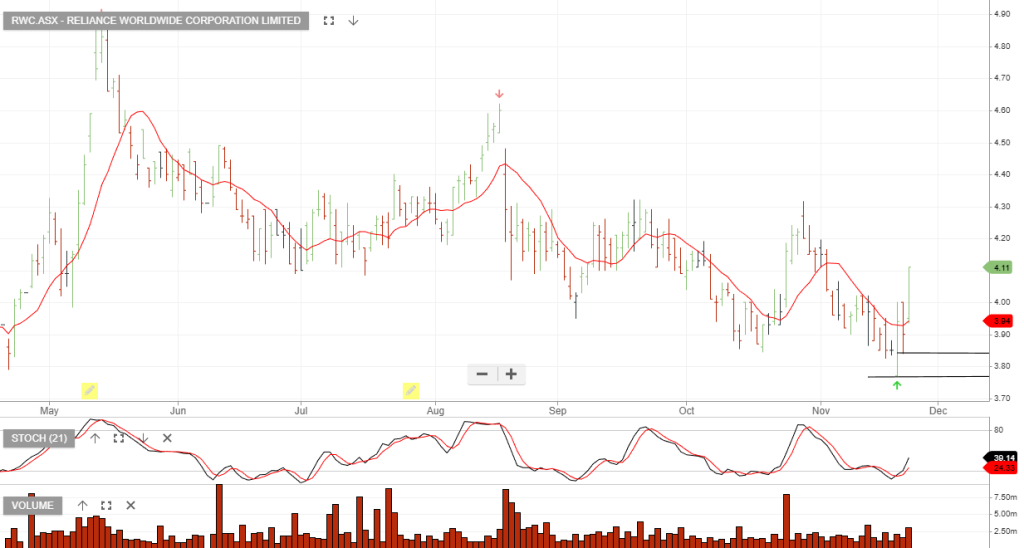Zoom out using the minus button
Screen dimensions: 1024x548
pyautogui.click(x=482, y=374)
